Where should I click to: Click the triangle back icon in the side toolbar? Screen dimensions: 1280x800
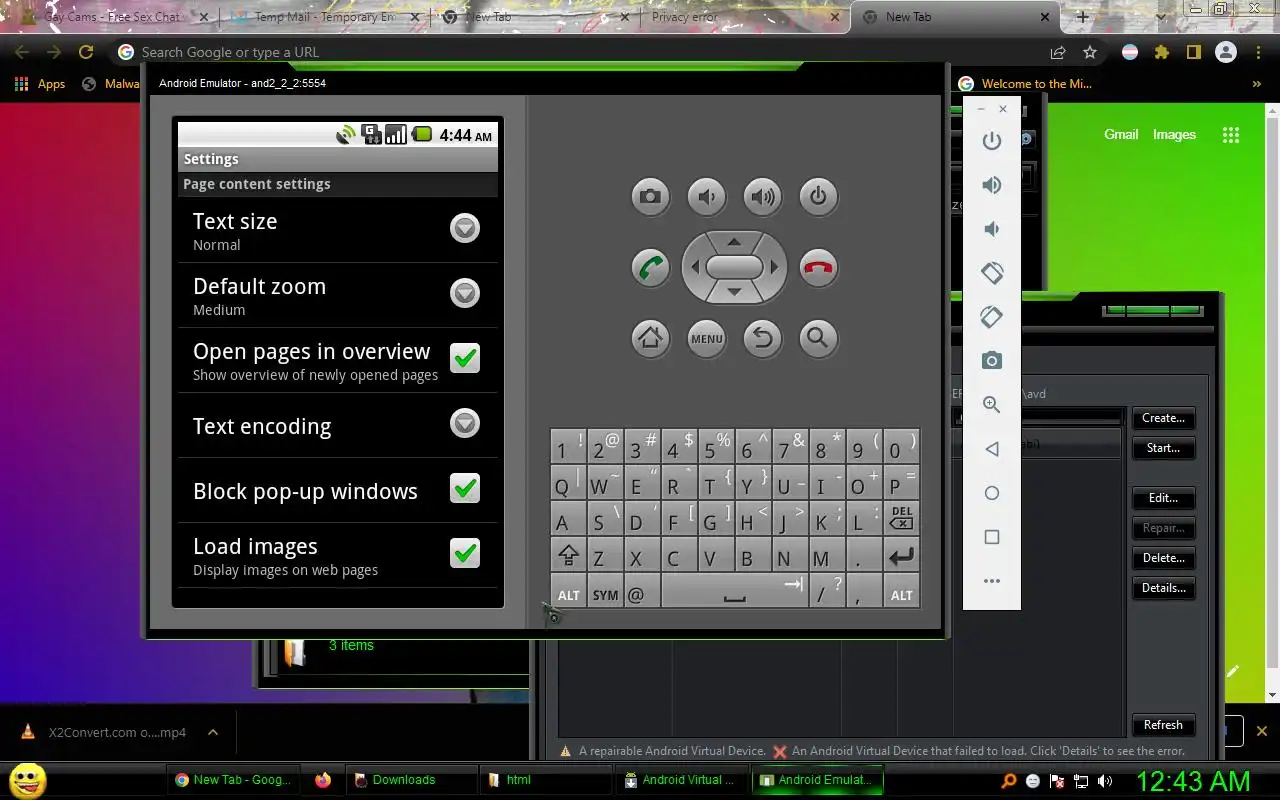tap(991, 449)
